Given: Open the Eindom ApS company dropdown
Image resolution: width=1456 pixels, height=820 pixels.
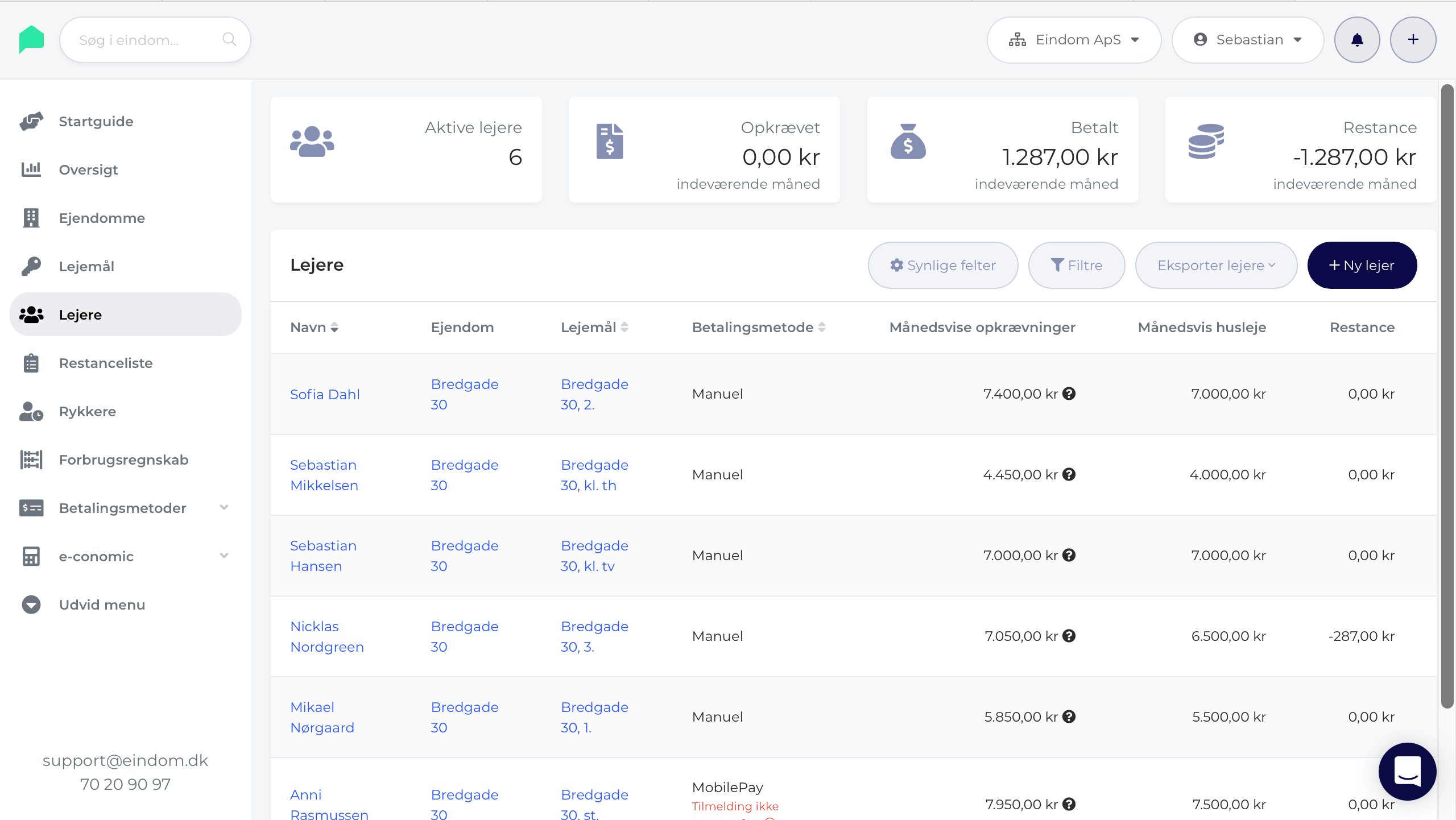Looking at the screenshot, I should pos(1074,40).
